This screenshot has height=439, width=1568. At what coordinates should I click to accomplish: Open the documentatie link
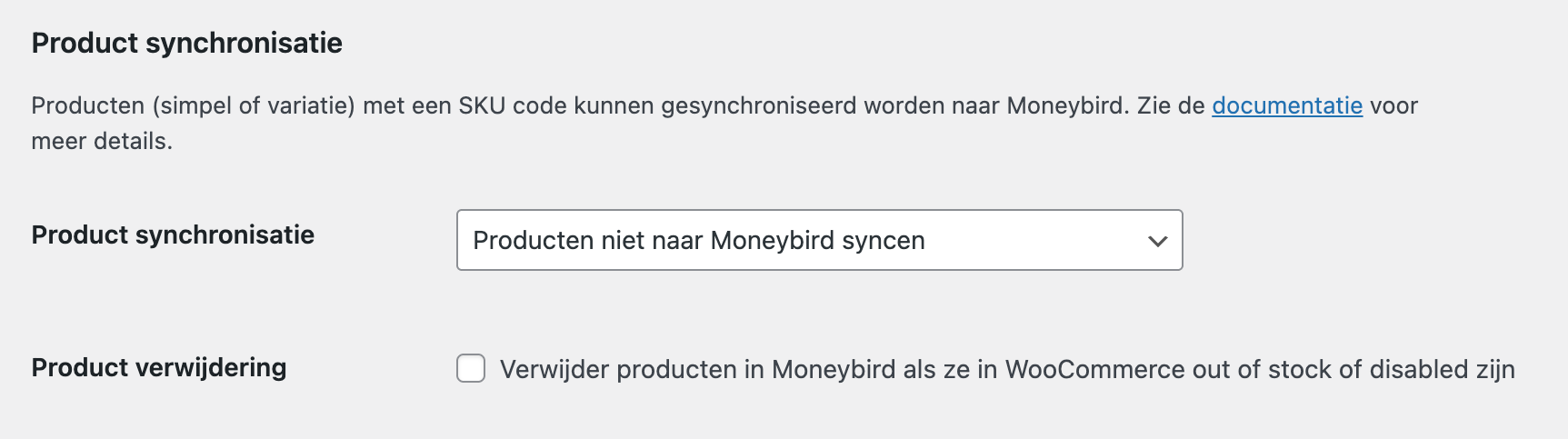(x=1286, y=106)
